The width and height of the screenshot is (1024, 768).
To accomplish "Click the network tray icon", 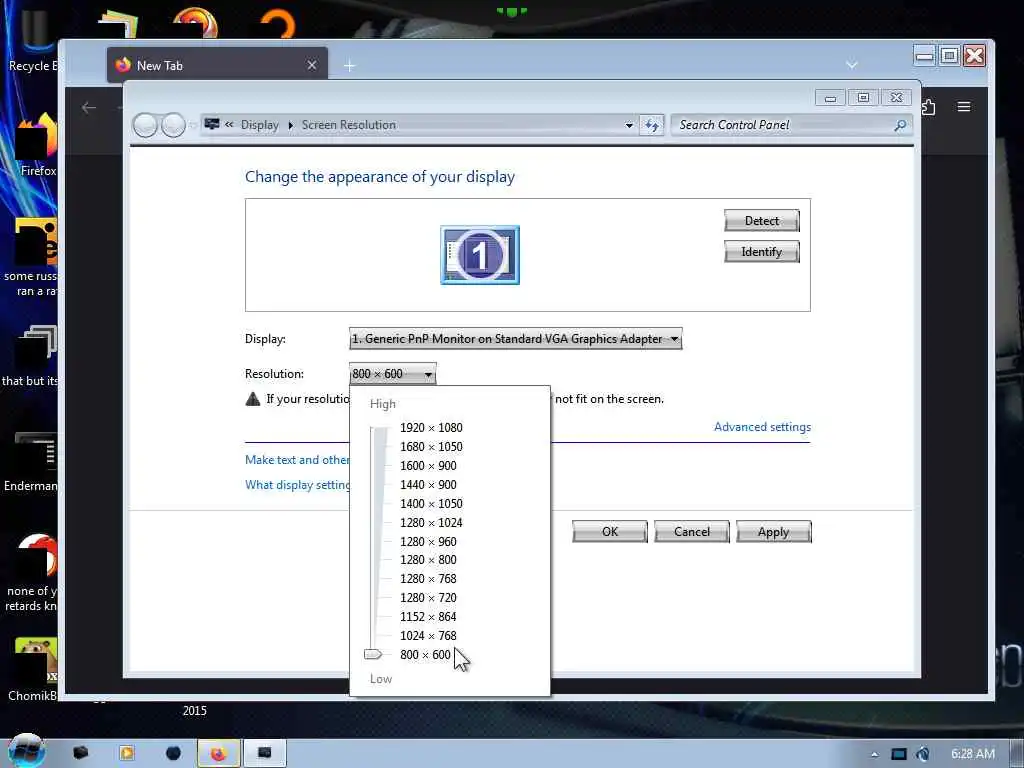I will 899,754.
